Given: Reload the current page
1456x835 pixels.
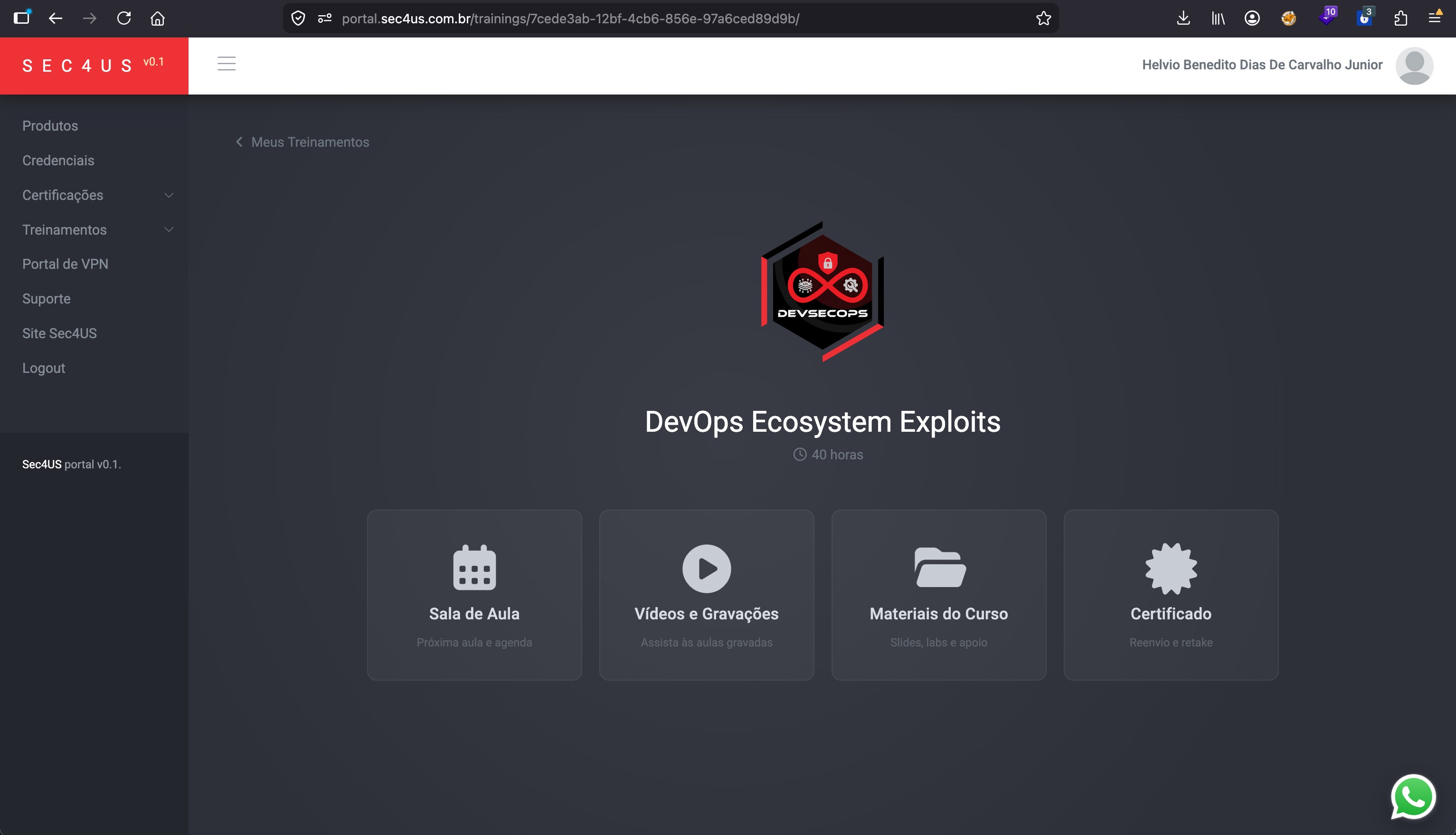Looking at the screenshot, I should pyautogui.click(x=124, y=19).
